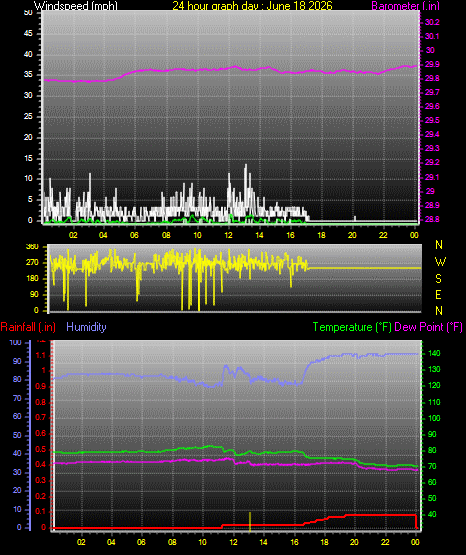The width and height of the screenshot is (466, 555).
Task: Select the "35" windspeed axis value
Action: coord(28,74)
